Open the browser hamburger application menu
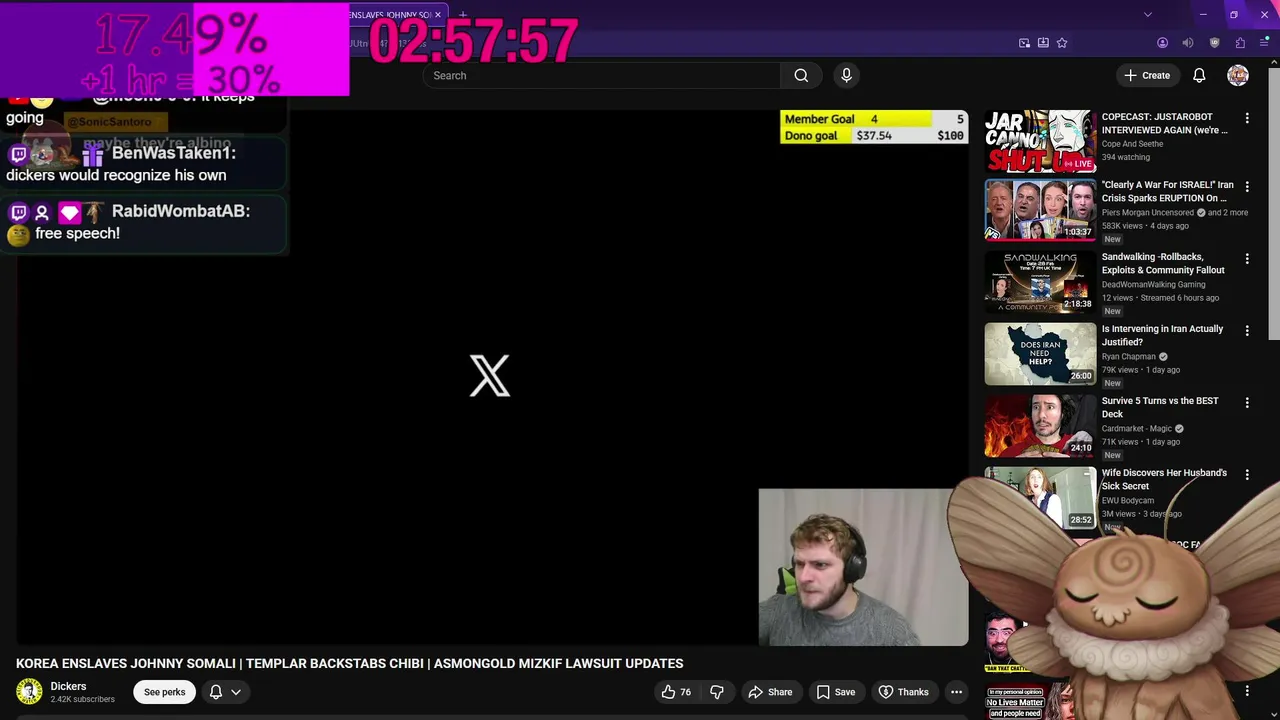The height and width of the screenshot is (720, 1280). click(x=1264, y=43)
